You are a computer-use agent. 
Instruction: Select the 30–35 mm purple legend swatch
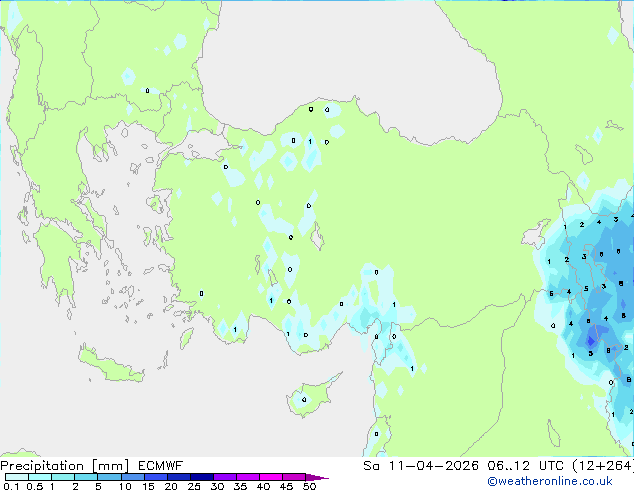pyautogui.click(x=225, y=477)
